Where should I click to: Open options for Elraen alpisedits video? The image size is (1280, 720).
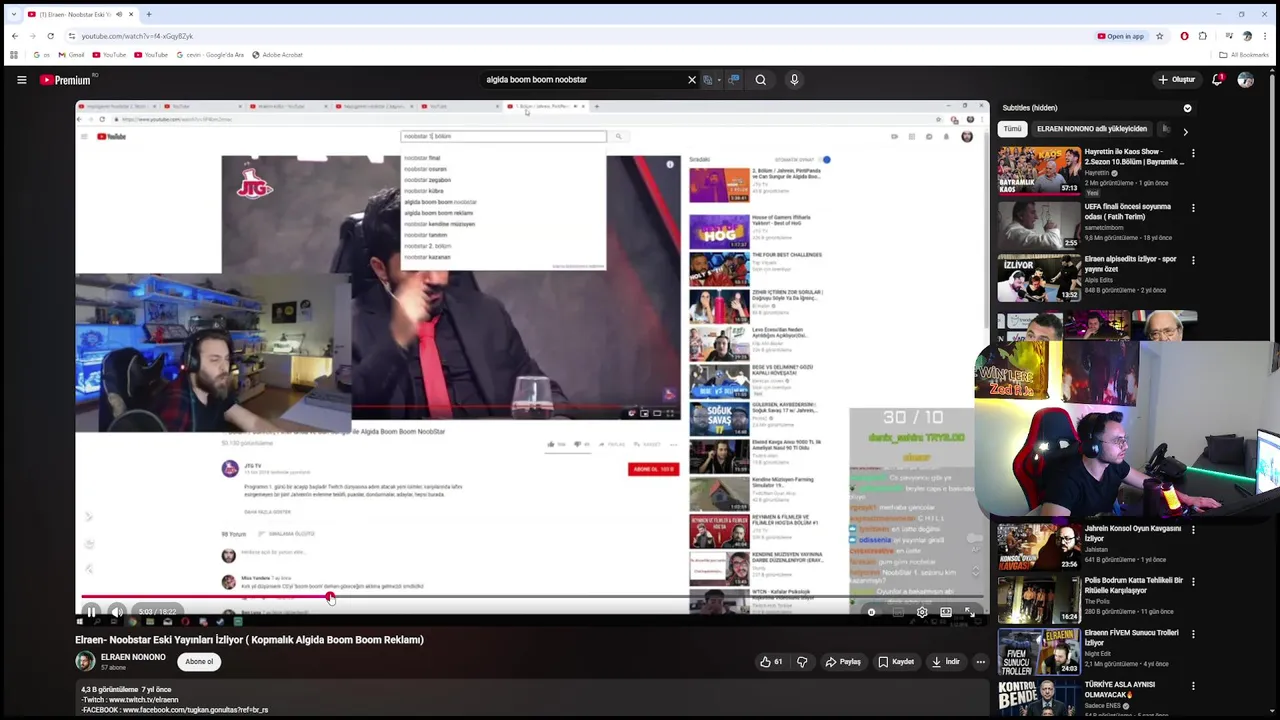pyautogui.click(x=1193, y=260)
